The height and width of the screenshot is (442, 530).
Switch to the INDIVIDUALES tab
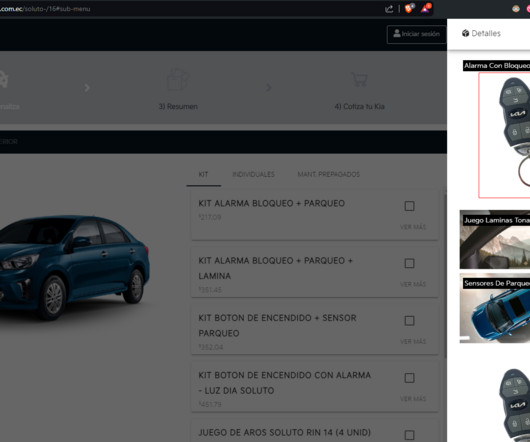click(x=253, y=175)
